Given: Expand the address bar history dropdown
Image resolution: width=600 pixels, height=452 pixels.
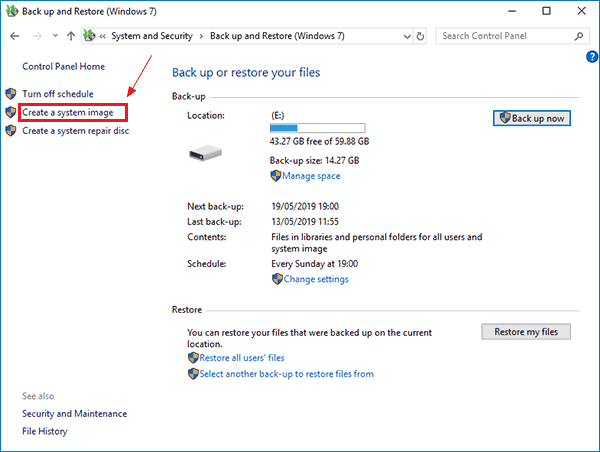Looking at the screenshot, I should click(x=407, y=36).
